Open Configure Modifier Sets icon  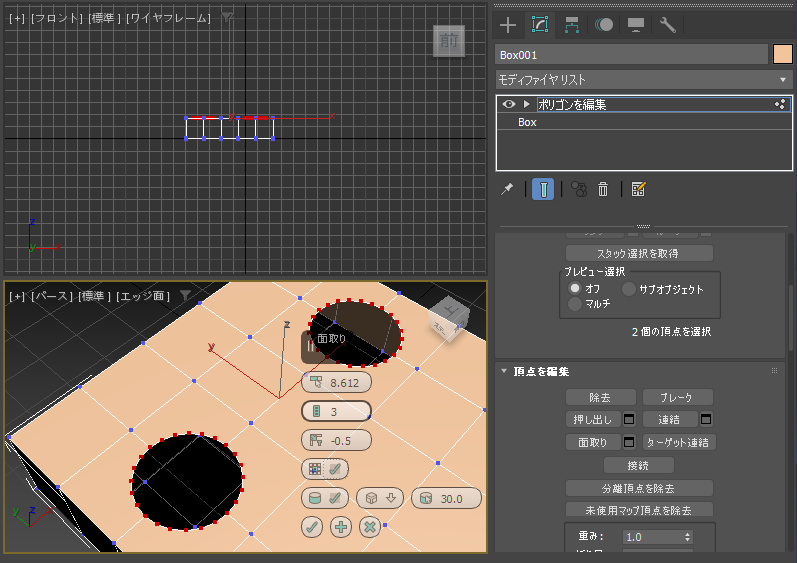tap(638, 190)
